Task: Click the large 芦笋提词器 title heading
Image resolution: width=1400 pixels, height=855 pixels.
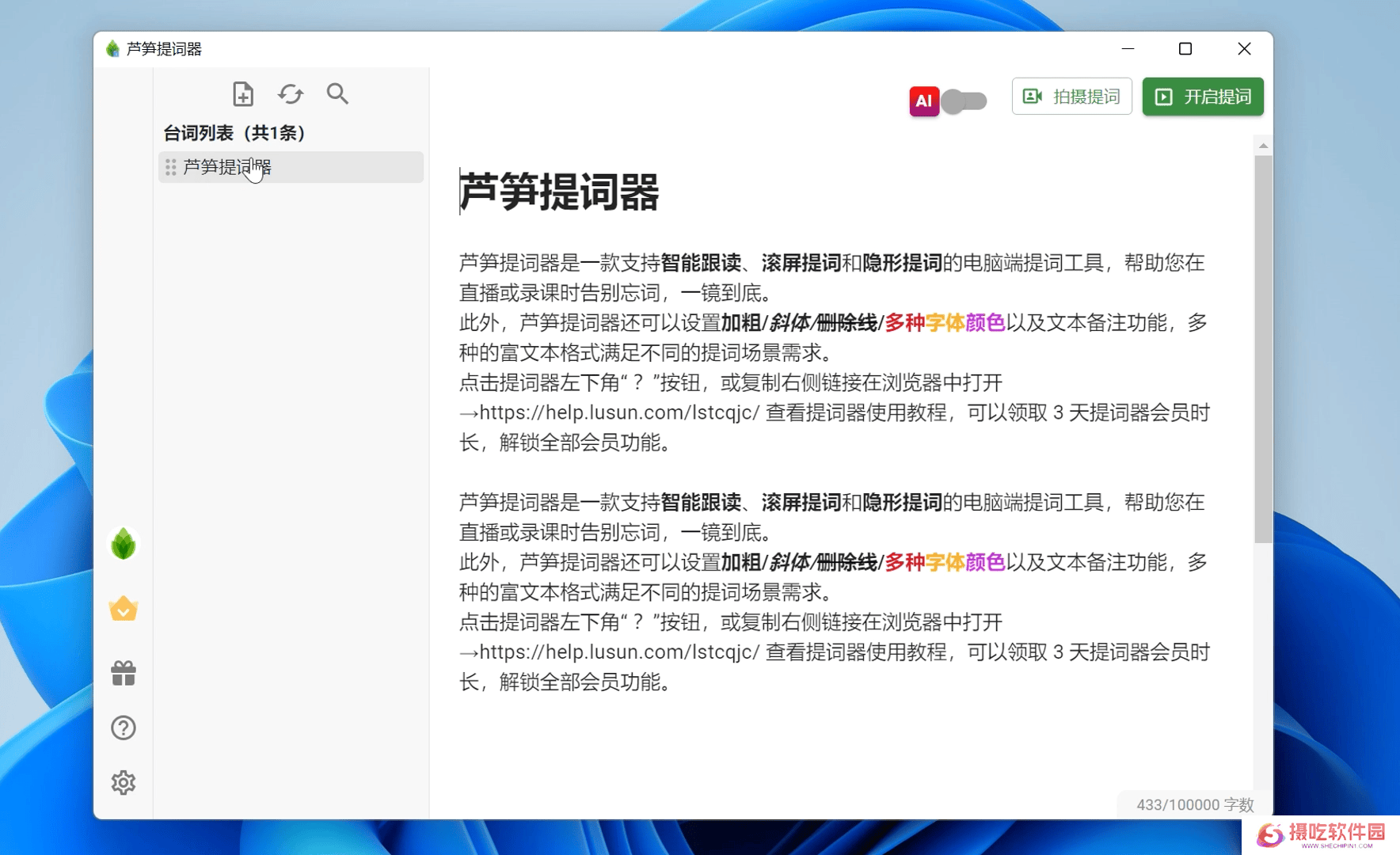Action: [559, 192]
